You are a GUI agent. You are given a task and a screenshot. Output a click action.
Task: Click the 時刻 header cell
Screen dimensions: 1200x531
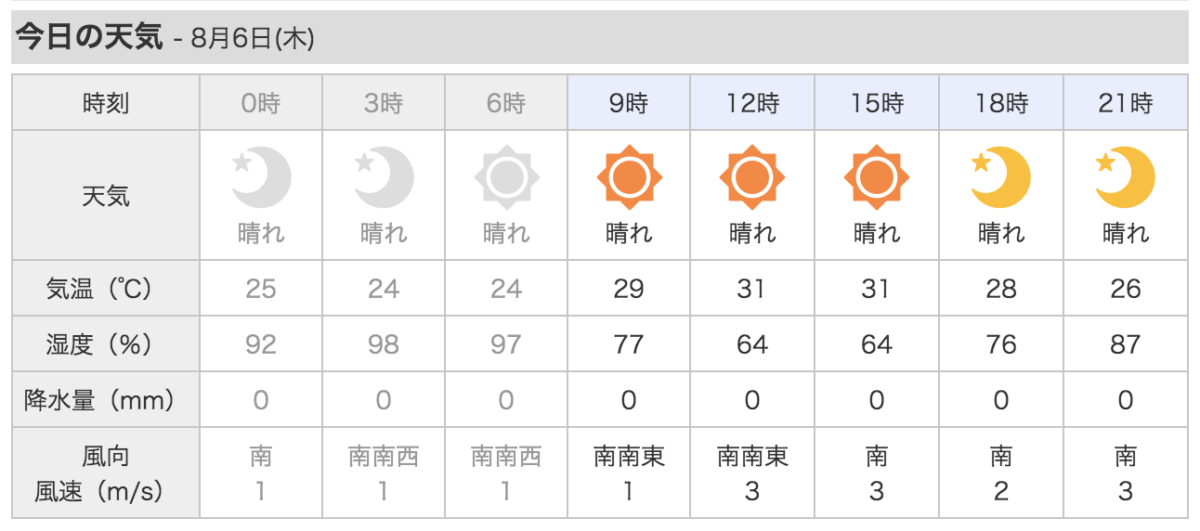(105, 102)
